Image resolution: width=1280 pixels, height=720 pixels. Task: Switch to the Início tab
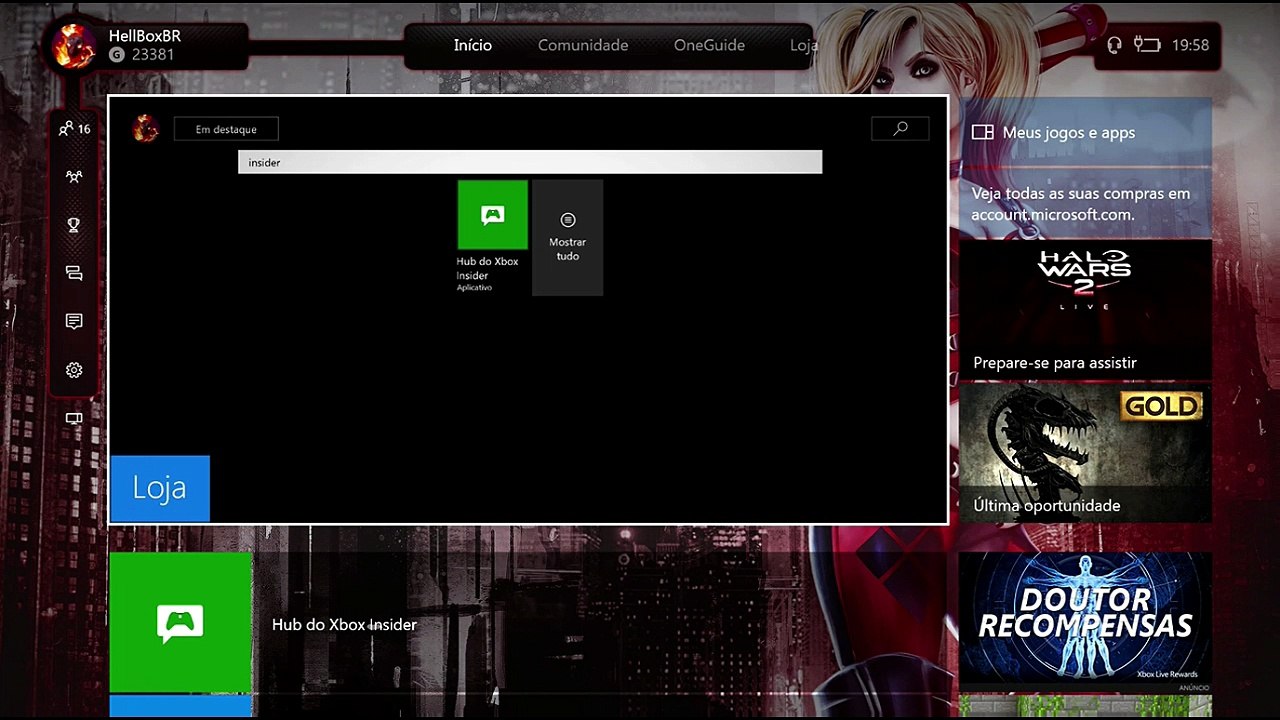pyautogui.click(x=472, y=45)
